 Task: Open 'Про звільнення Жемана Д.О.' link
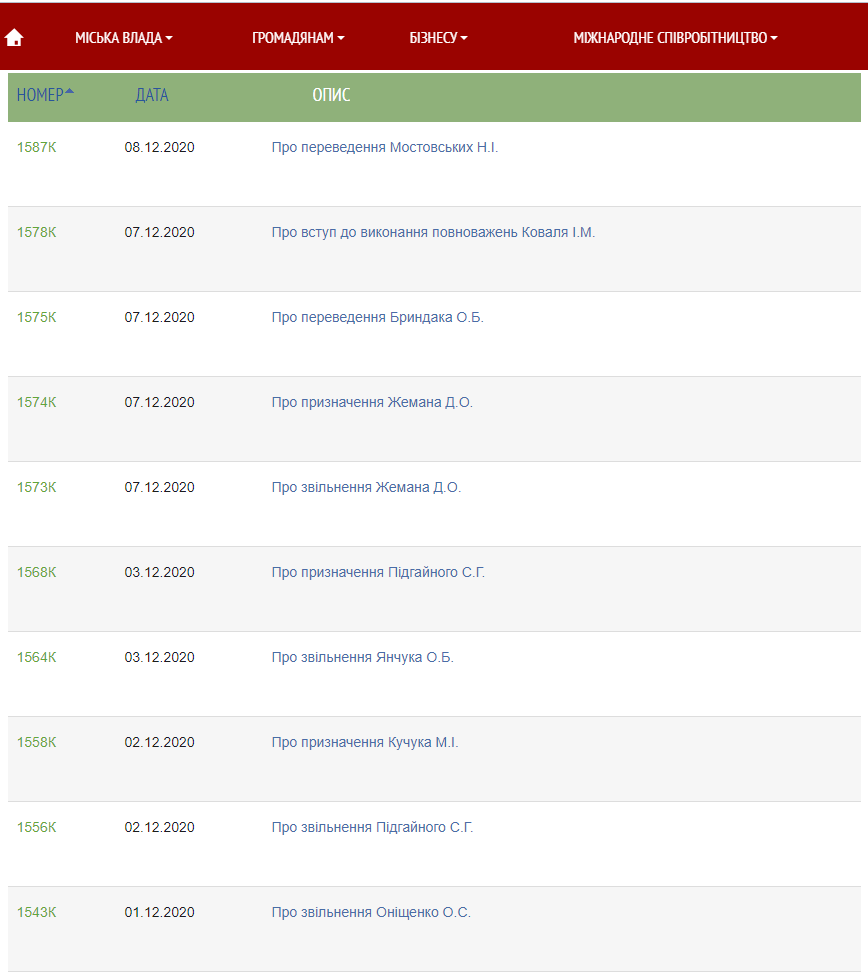(x=366, y=487)
